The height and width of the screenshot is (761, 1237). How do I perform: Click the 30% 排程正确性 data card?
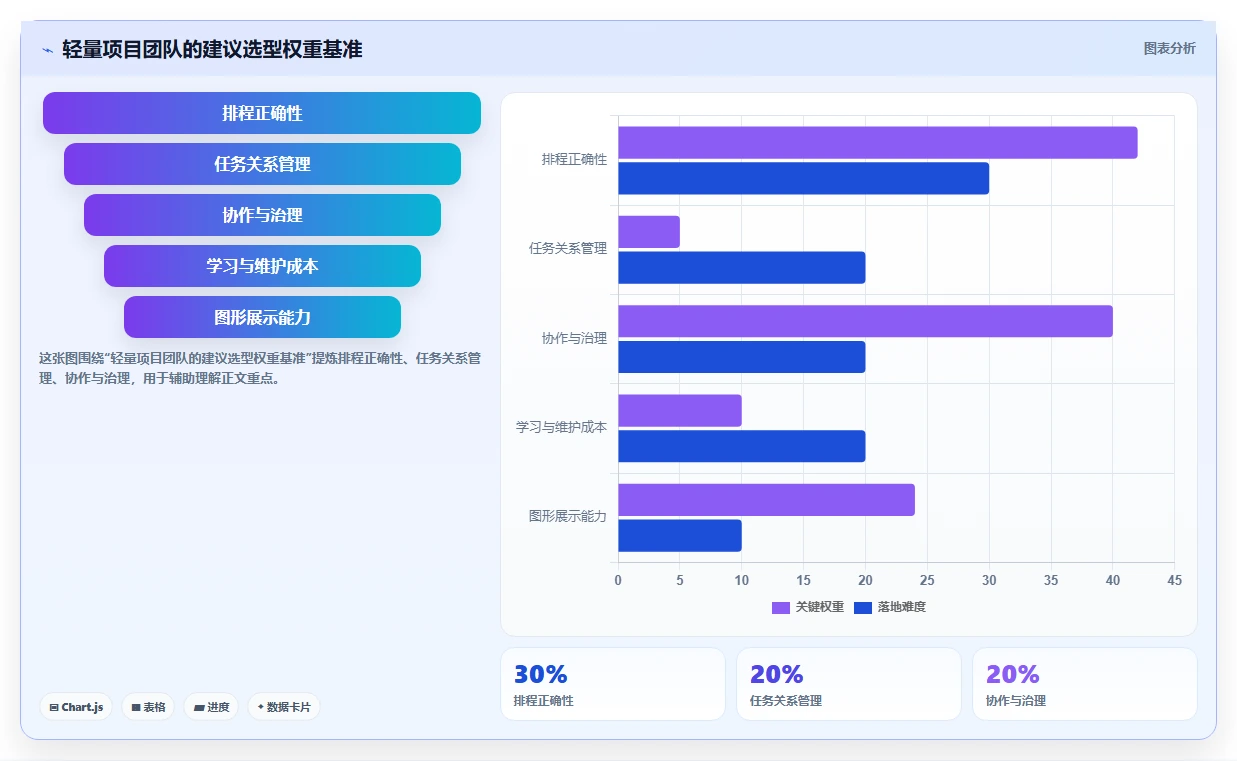[x=613, y=684]
